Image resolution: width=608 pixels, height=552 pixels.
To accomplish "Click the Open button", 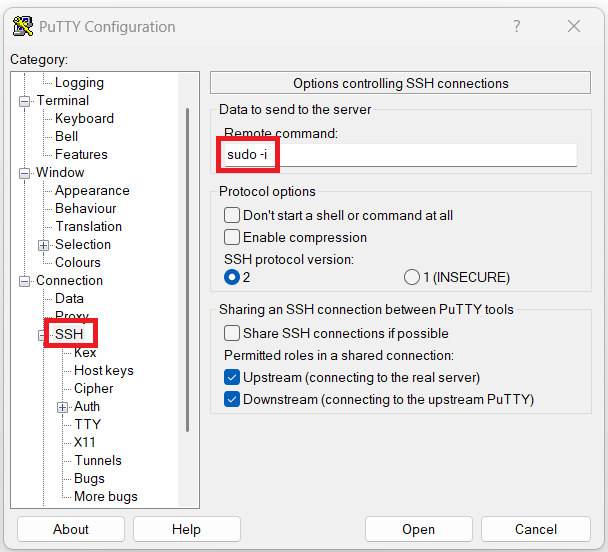I will click(x=418, y=529).
